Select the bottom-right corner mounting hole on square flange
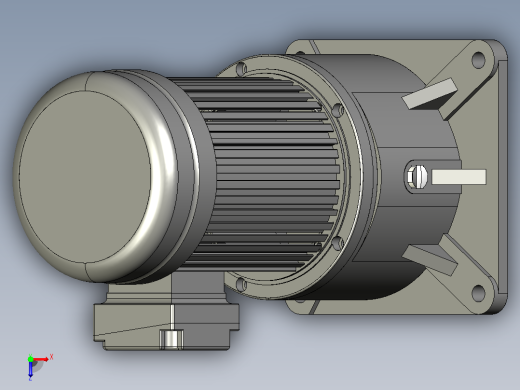The width and height of the screenshot is (520, 390). [x=479, y=293]
